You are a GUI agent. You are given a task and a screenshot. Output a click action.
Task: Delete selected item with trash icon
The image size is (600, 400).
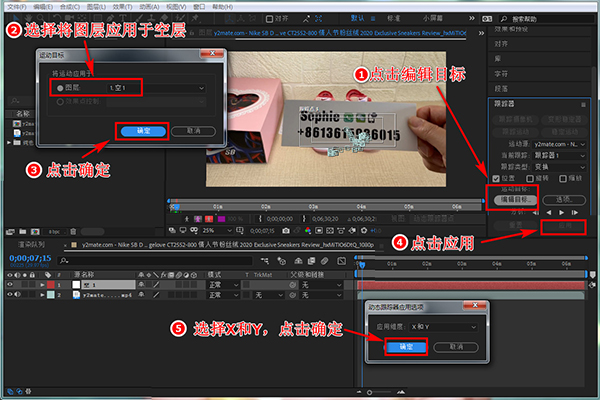pyautogui.click(x=73, y=232)
